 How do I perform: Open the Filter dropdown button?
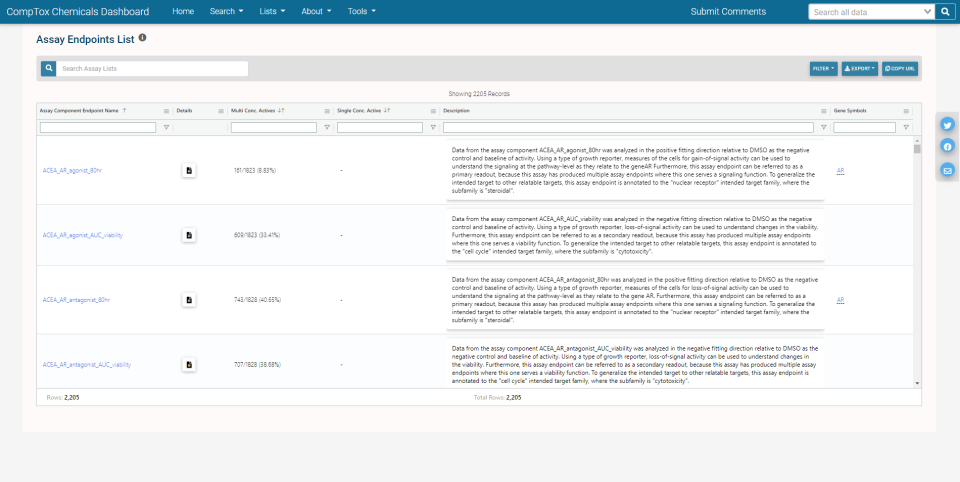[x=823, y=69]
